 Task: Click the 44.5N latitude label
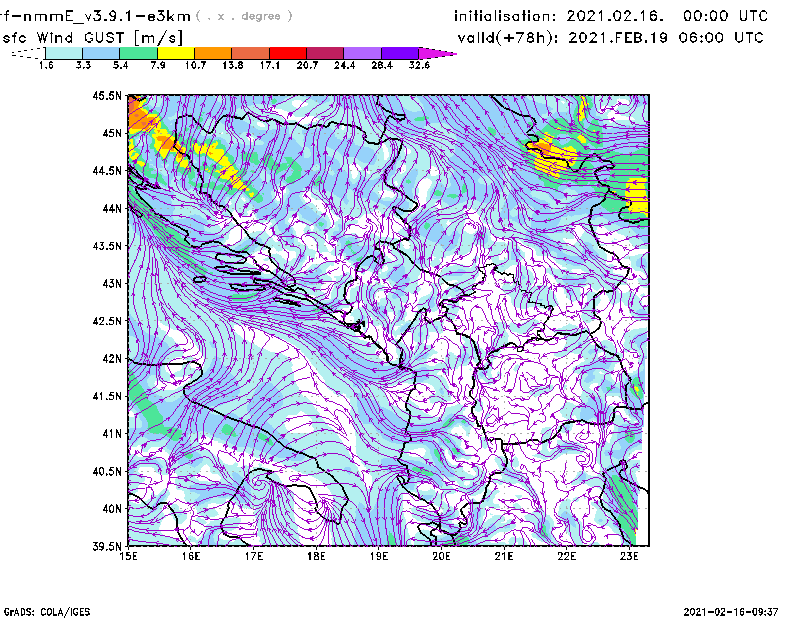pos(107,170)
